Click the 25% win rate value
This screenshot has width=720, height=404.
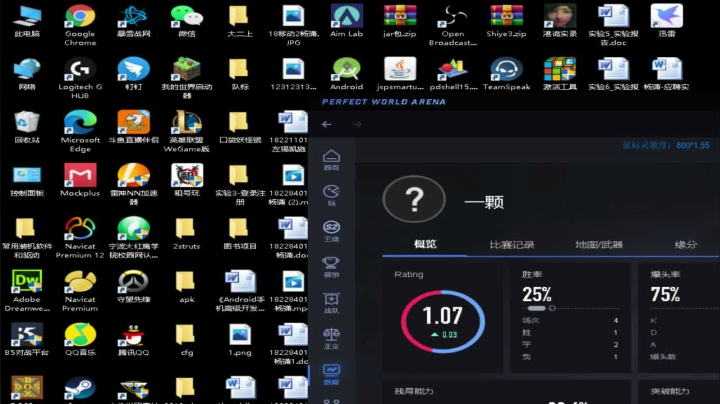[x=536, y=294]
